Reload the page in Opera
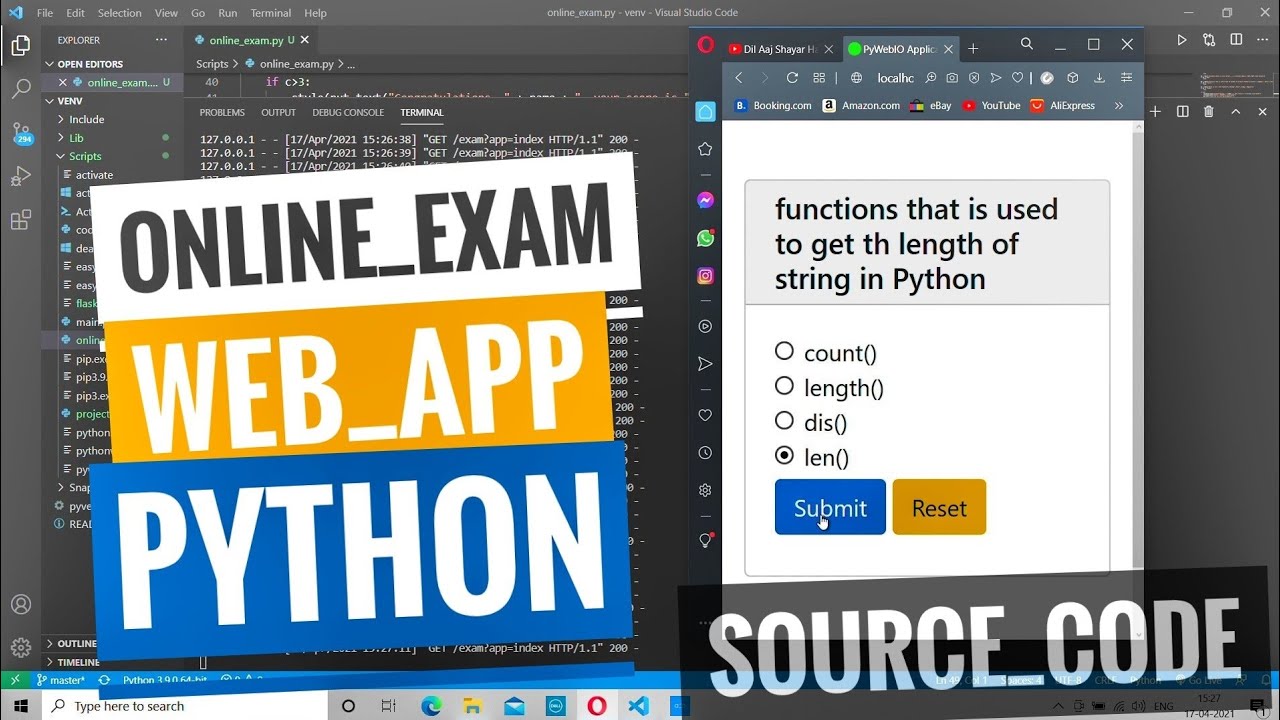Image resolution: width=1280 pixels, height=720 pixels. click(792, 78)
